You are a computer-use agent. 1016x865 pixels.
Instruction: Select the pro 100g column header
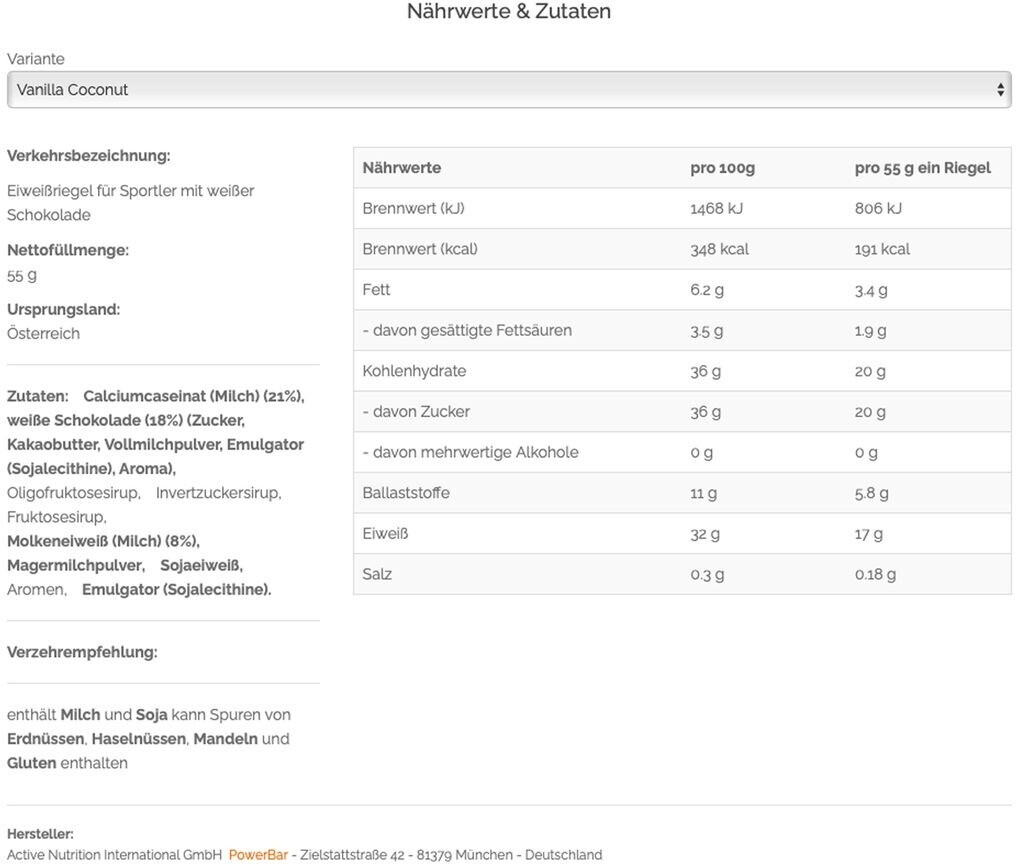pyautogui.click(x=722, y=168)
